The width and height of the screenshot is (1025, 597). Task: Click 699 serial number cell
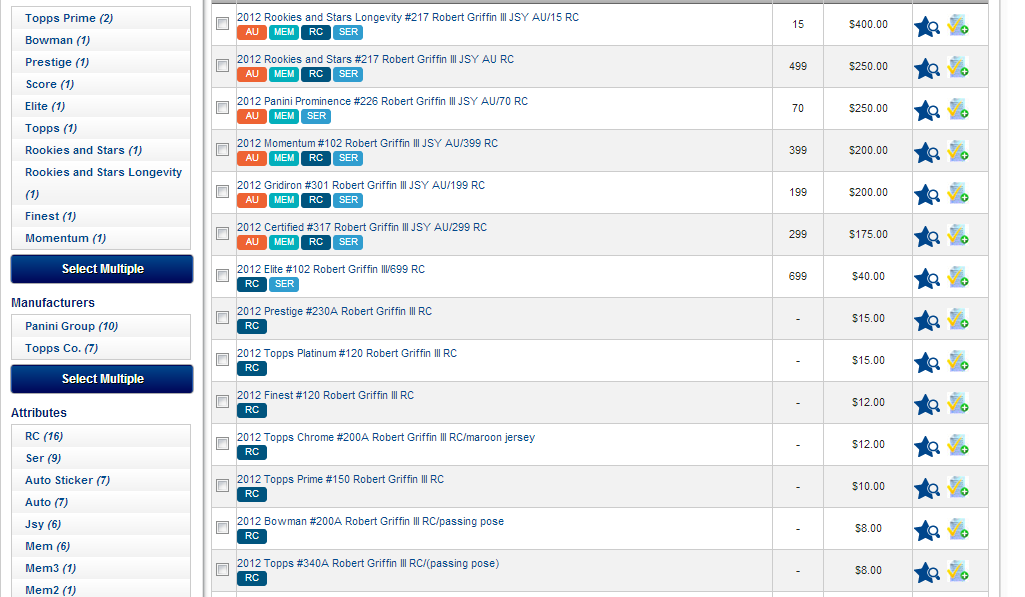point(798,276)
